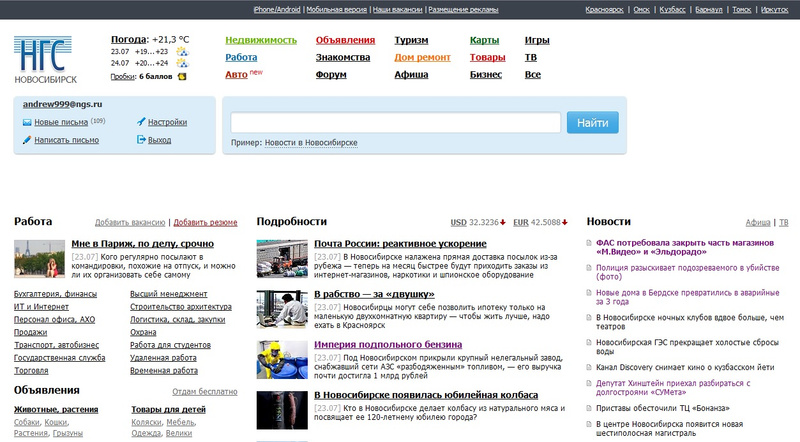This screenshot has height=442, width=800.
Task: Open the Недвижимость section
Action: tap(261, 41)
